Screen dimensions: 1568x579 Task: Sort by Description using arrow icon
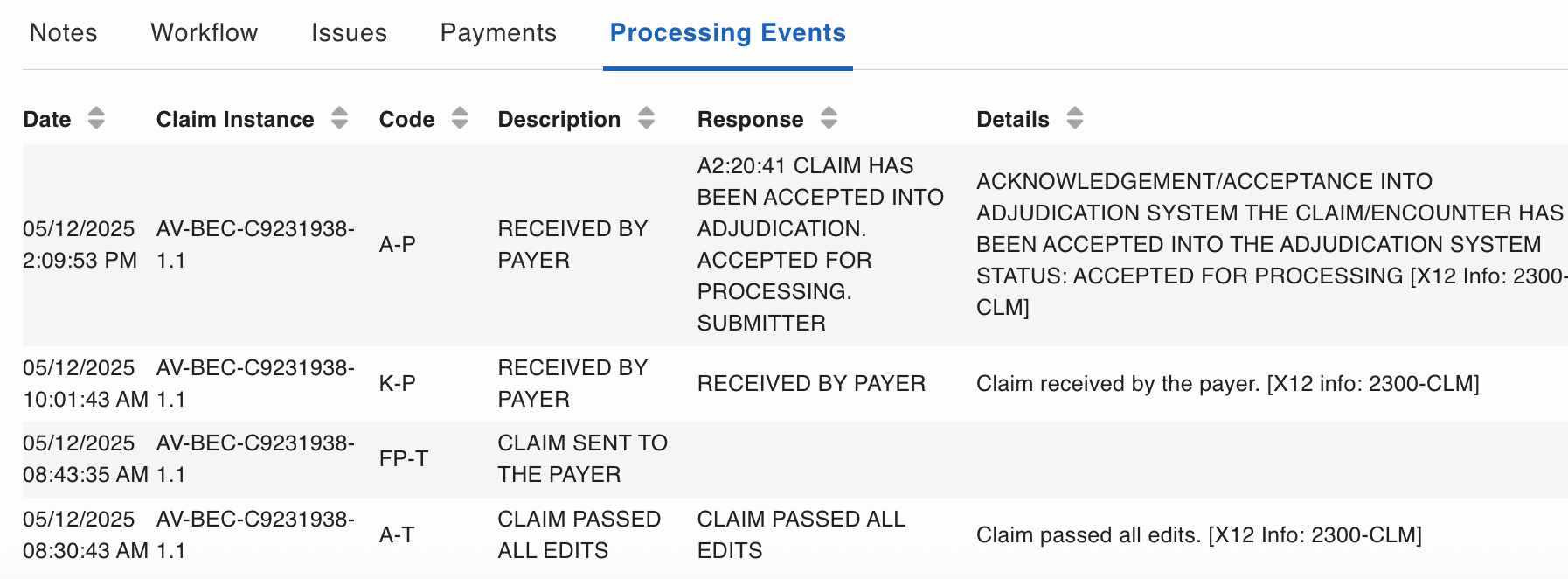(646, 118)
